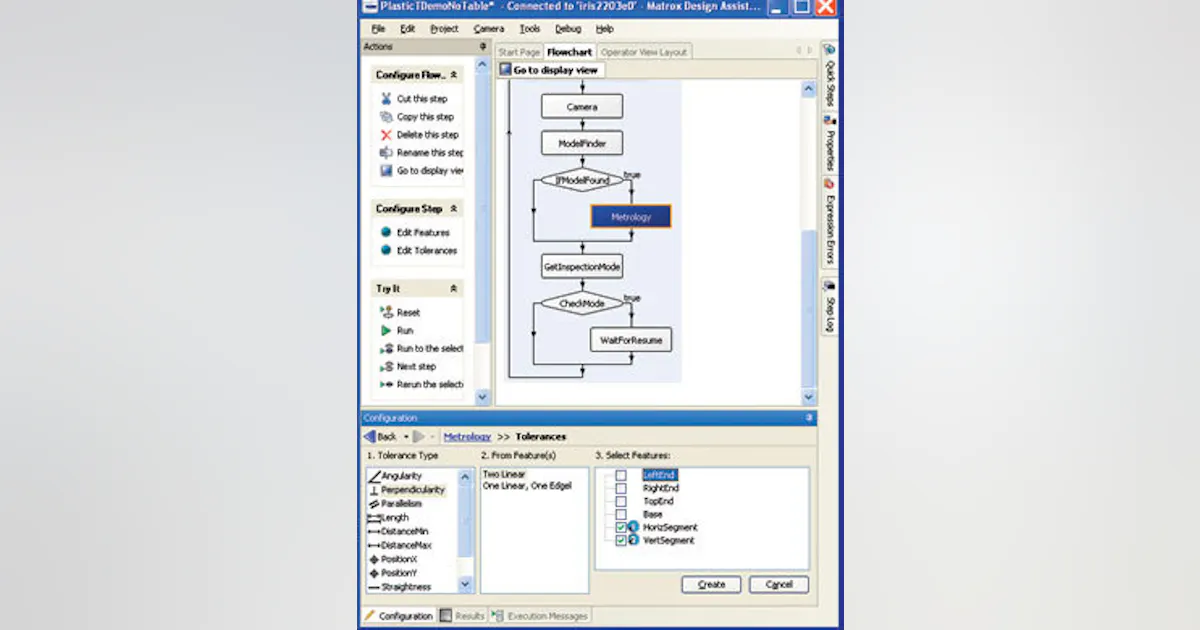Select One Linear, One Edgel option
The image size is (1200, 630).
[x=527, y=487]
